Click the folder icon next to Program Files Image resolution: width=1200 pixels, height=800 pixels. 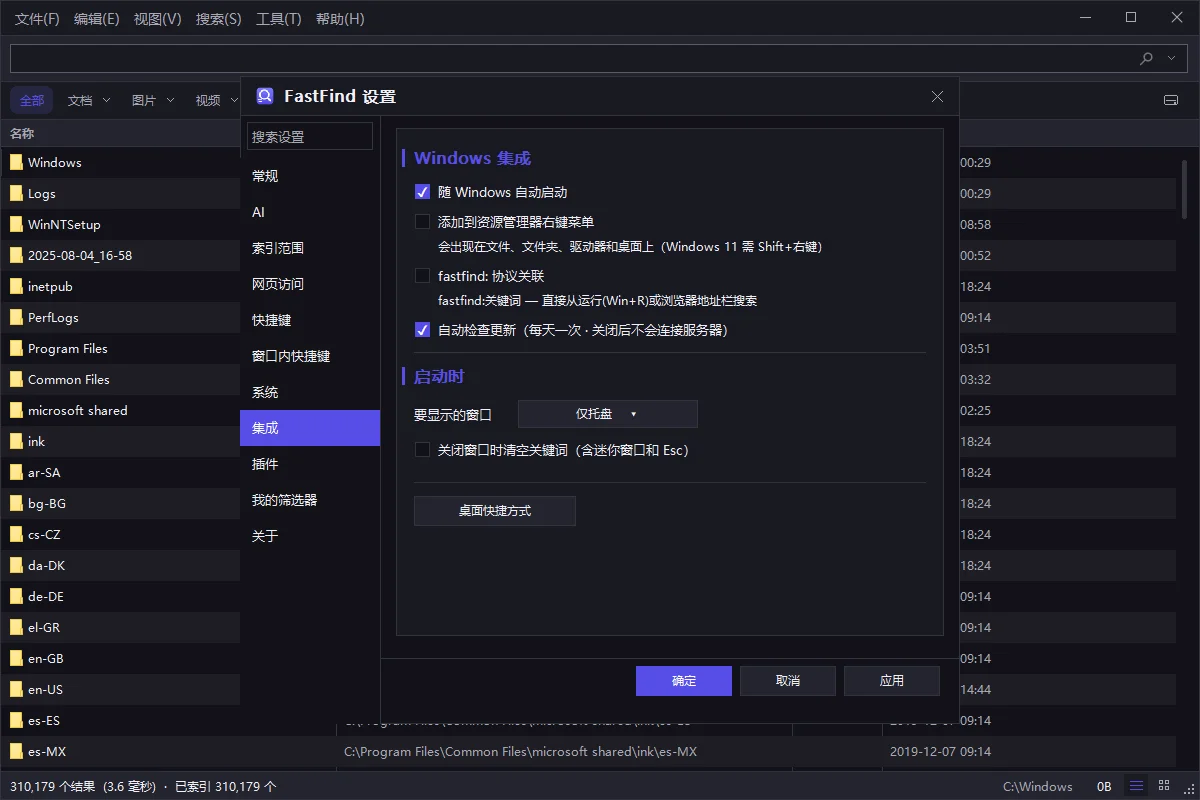click(16, 348)
